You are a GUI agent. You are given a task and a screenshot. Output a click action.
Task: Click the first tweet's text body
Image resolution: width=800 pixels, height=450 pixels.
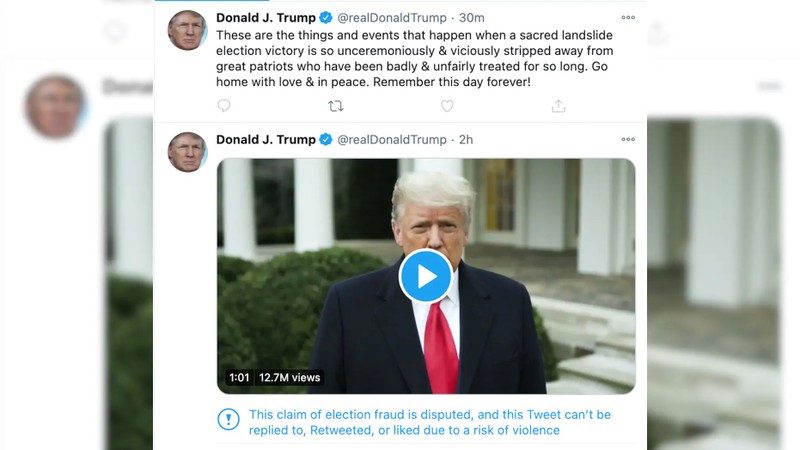click(x=414, y=59)
